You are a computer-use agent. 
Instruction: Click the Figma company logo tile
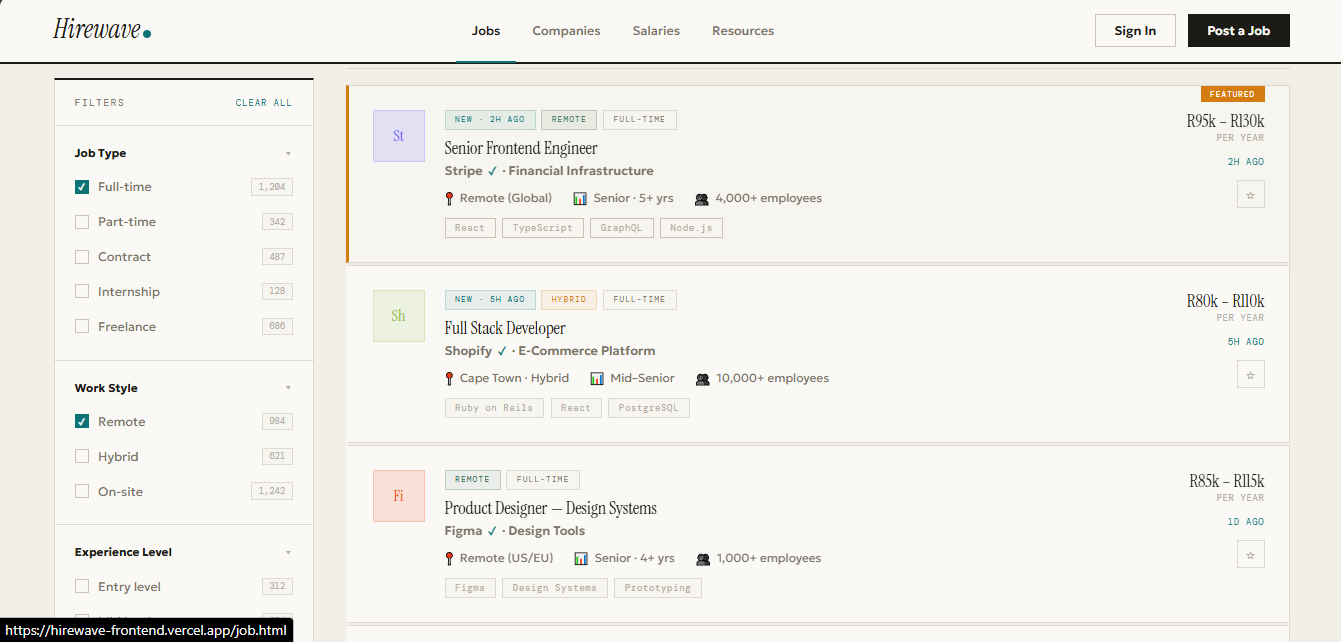click(x=398, y=496)
